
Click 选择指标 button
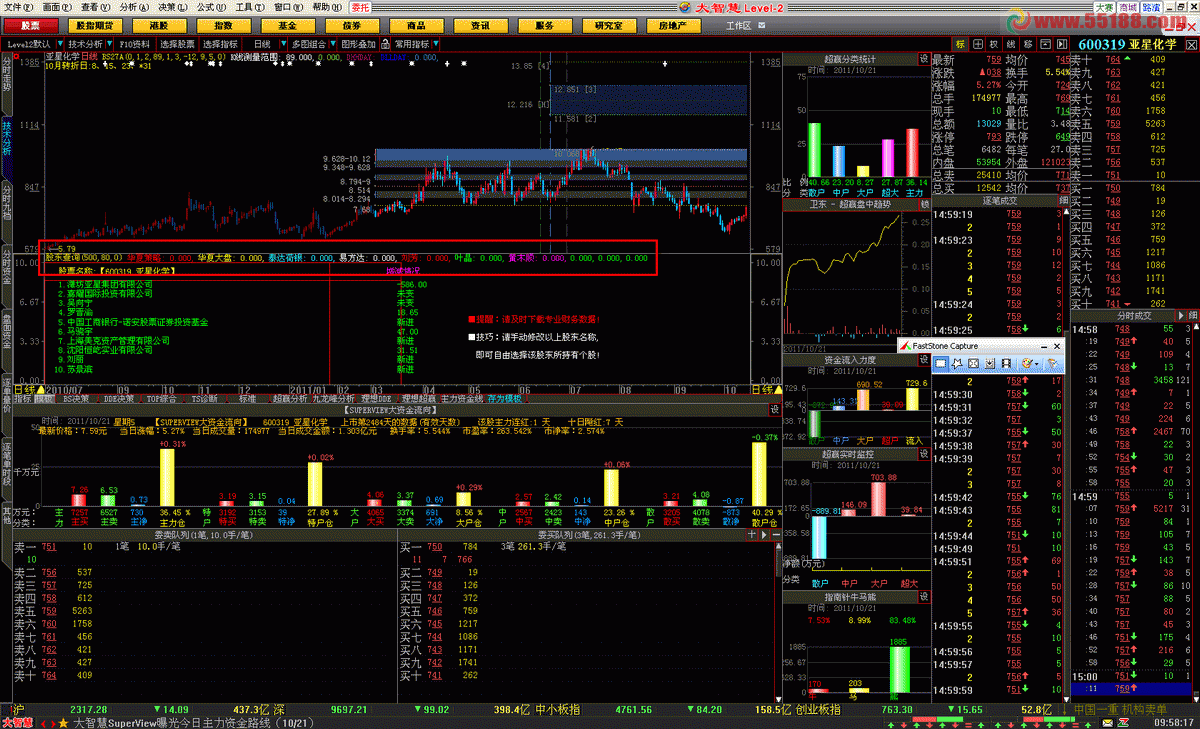220,44
